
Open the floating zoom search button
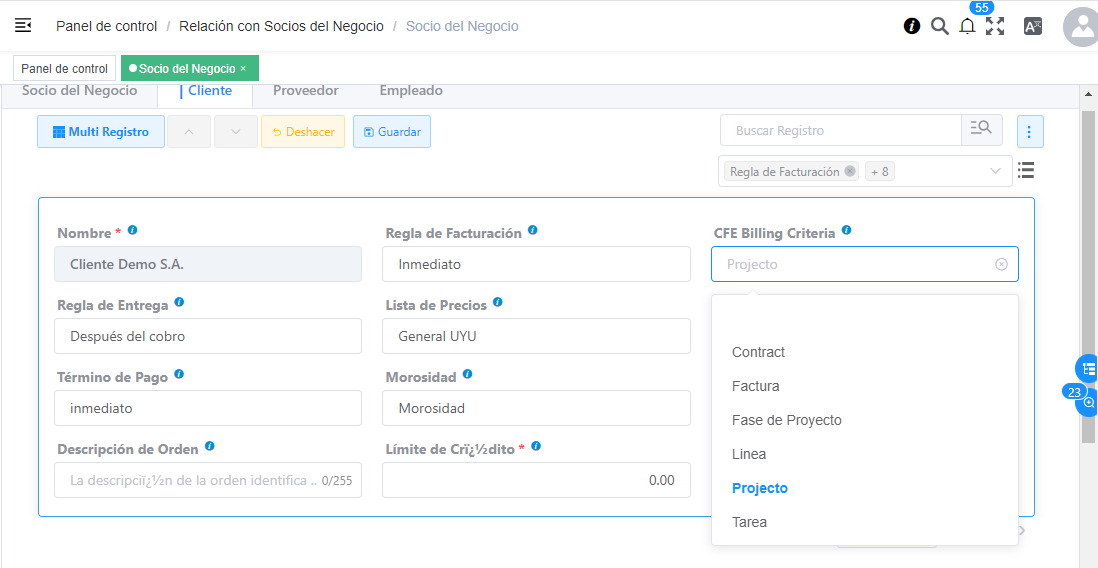point(1088,403)
